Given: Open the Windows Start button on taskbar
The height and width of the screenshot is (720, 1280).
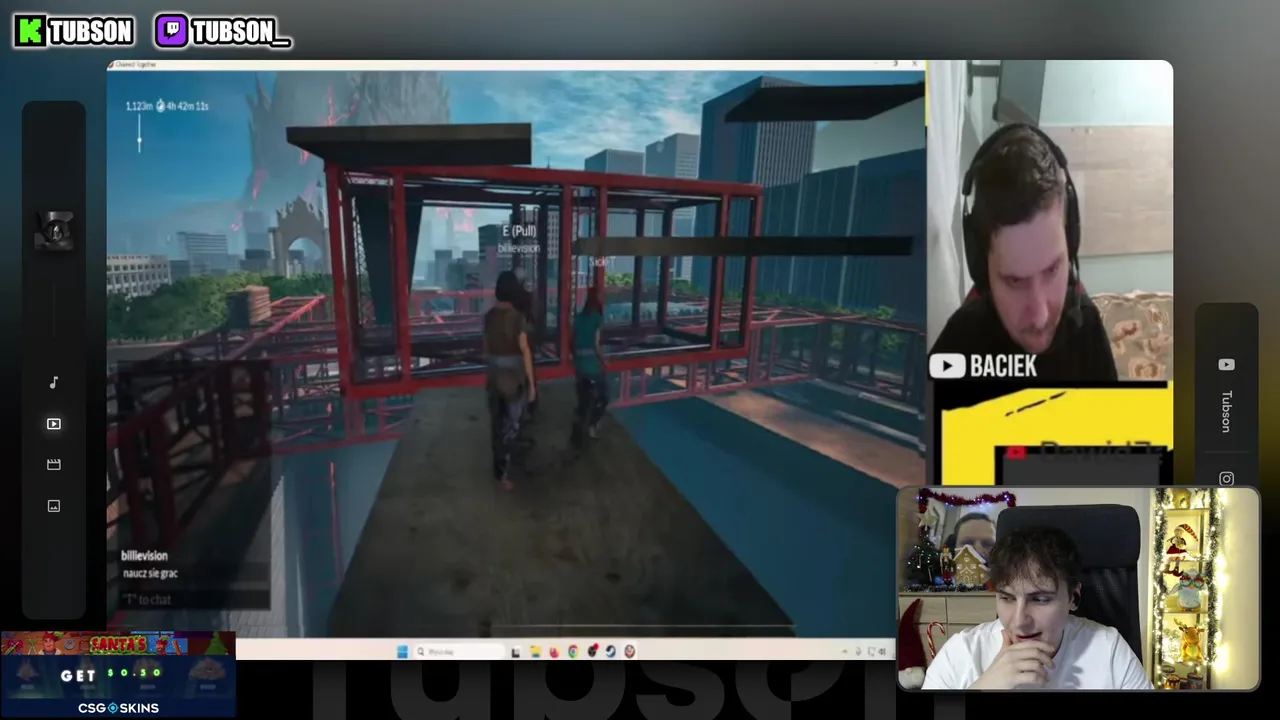Looking at the screenshot, I should tap(402, 651).
